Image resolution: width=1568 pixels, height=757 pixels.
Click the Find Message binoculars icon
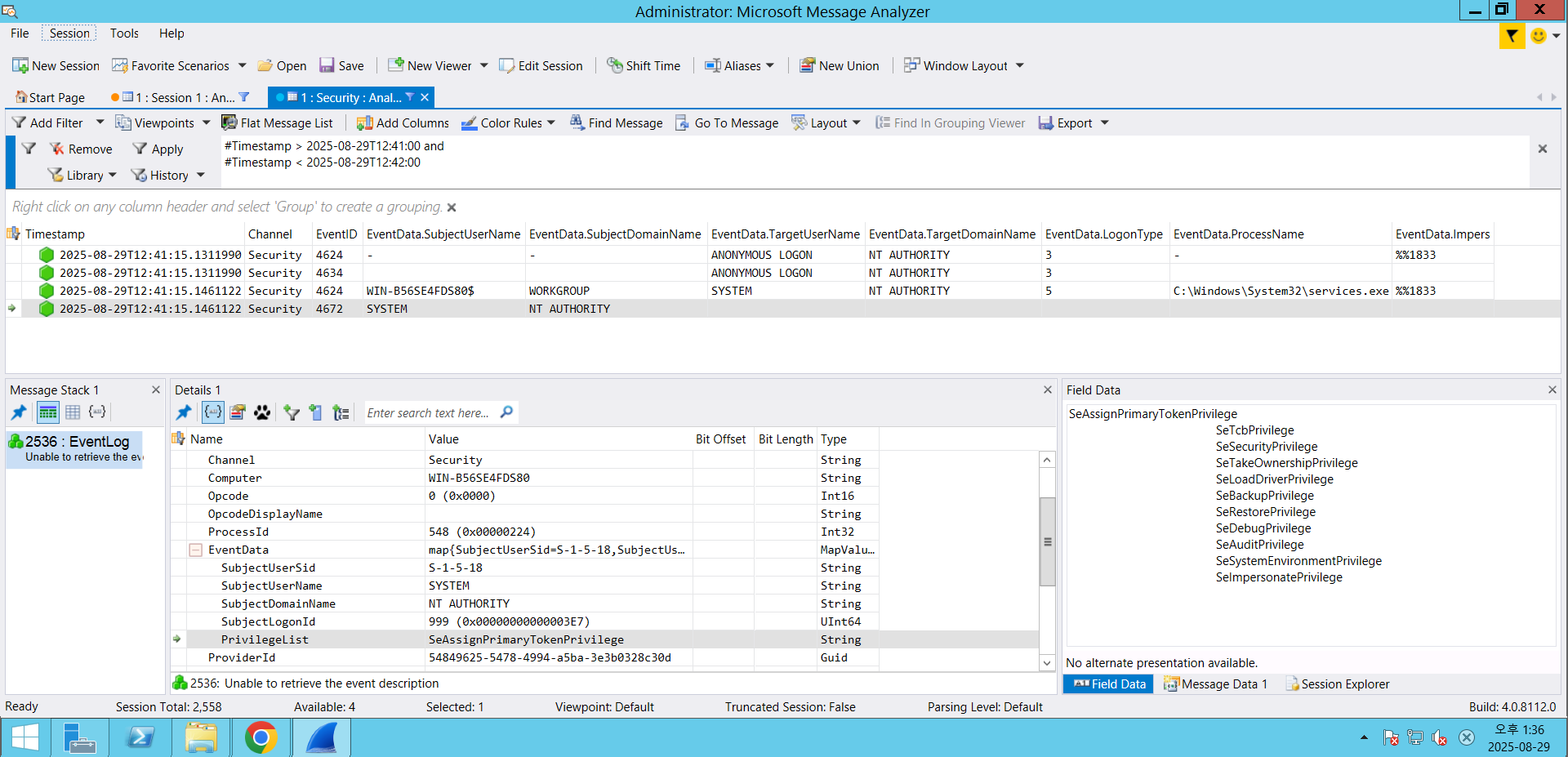(577, 122)
